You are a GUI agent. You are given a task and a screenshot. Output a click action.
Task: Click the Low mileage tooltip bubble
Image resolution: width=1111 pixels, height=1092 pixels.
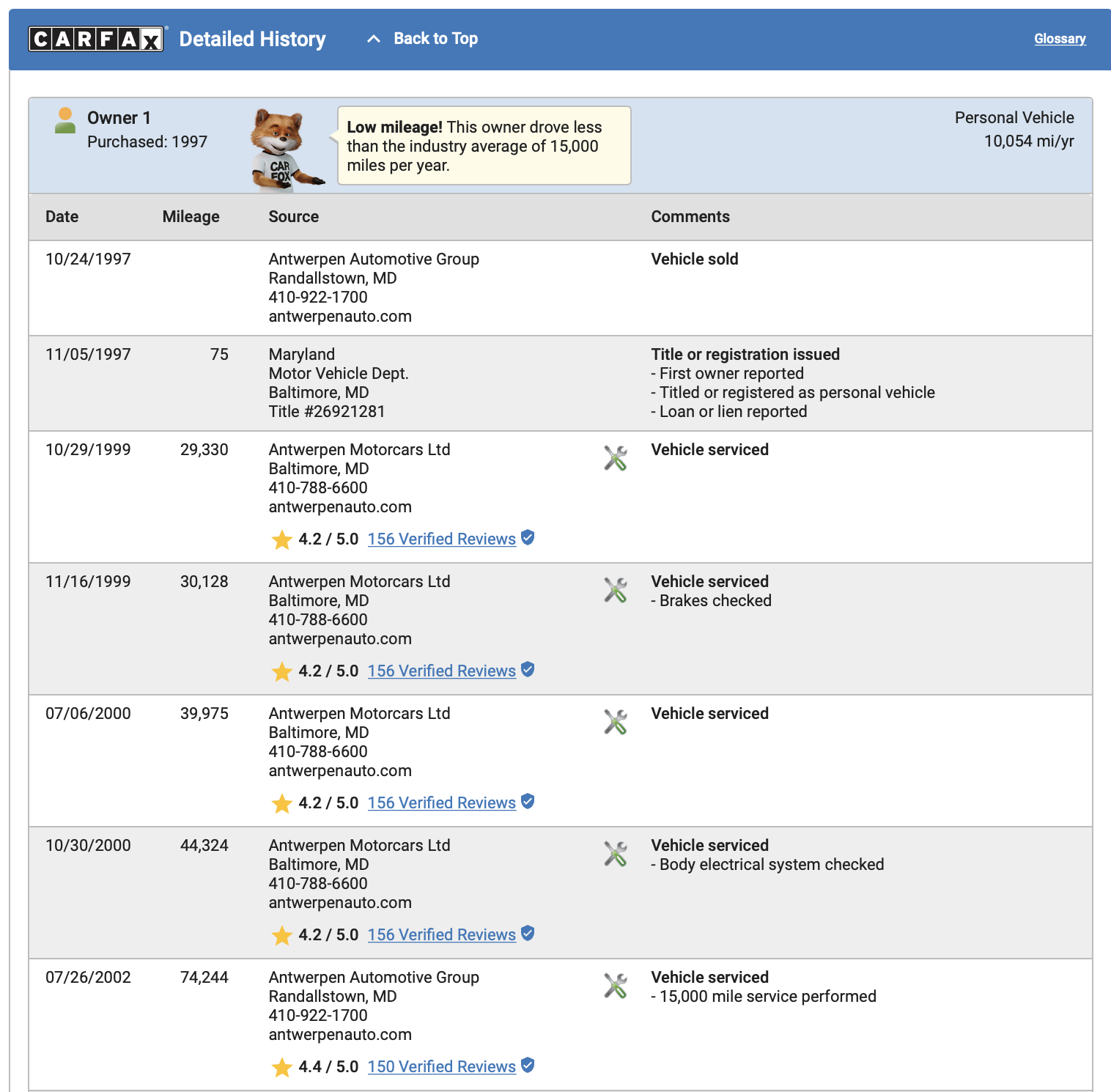pos(484,146)
